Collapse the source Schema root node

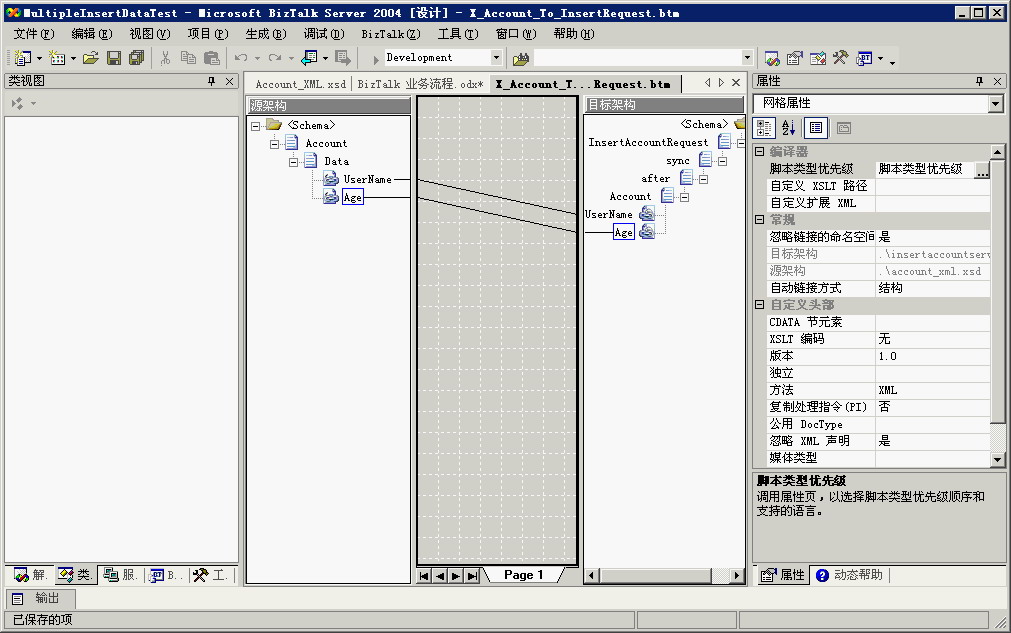255,126
